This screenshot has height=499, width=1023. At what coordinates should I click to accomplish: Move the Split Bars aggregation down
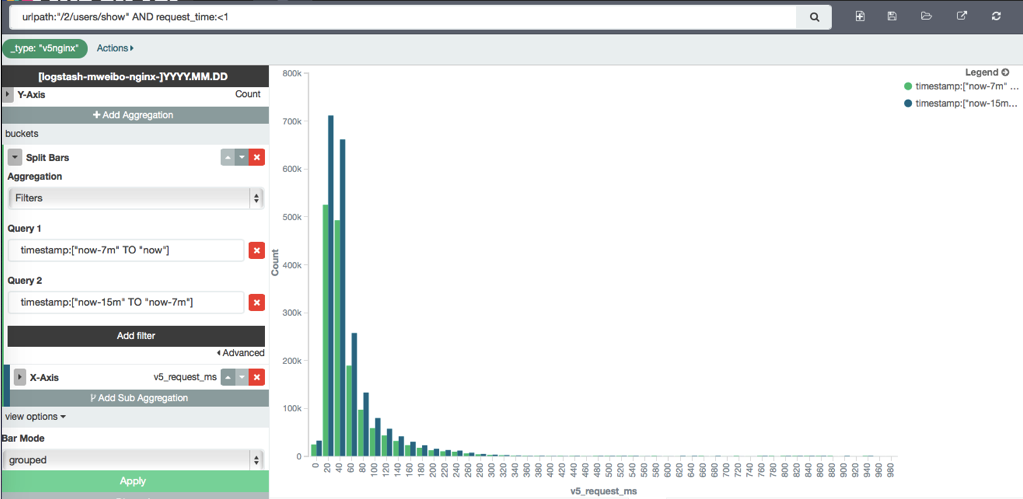point(241,158)
